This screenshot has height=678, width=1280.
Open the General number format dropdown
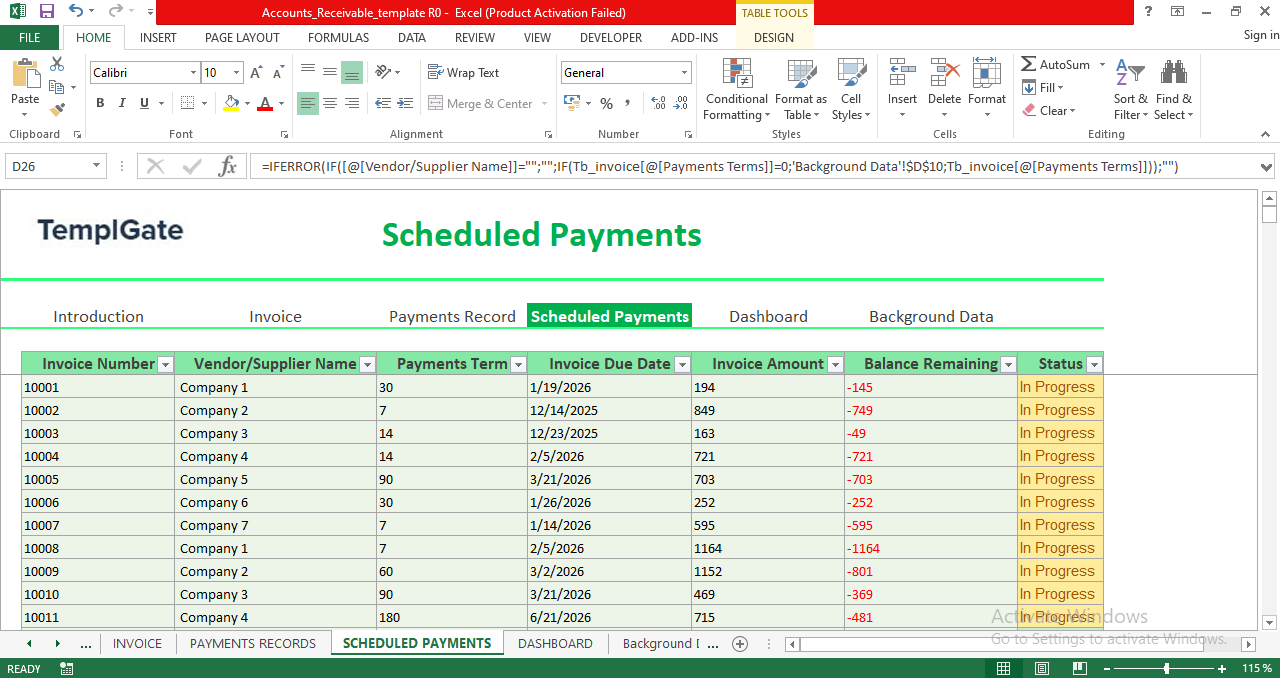pos(685,73)
